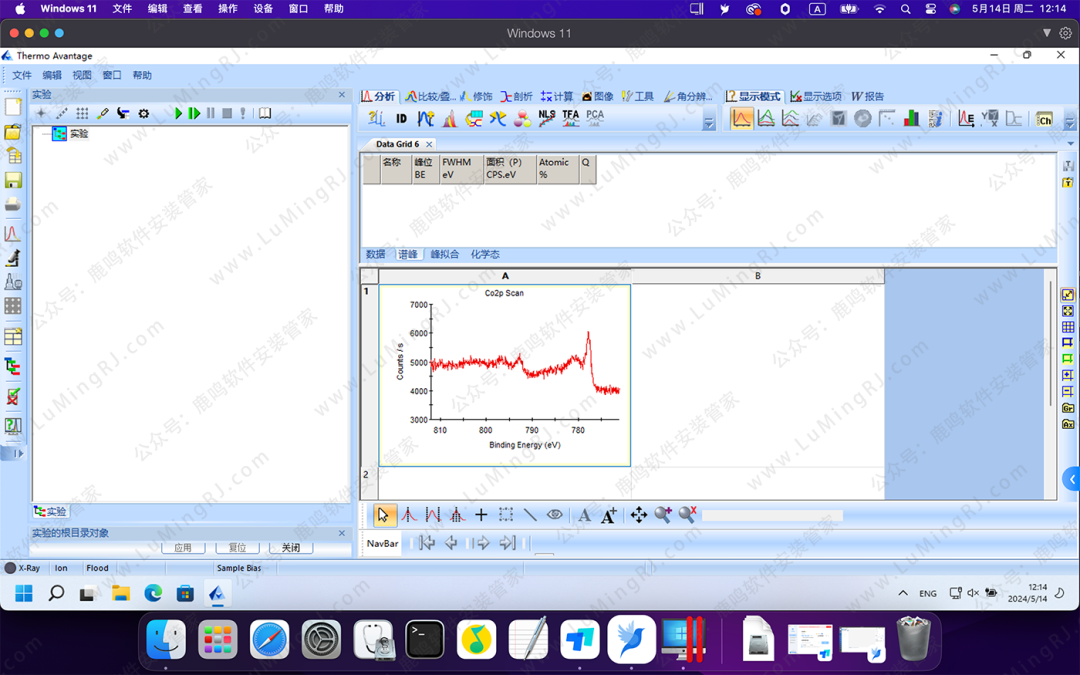
Task: Select the arrow pointer tool
Action: (x=384, y=515)
